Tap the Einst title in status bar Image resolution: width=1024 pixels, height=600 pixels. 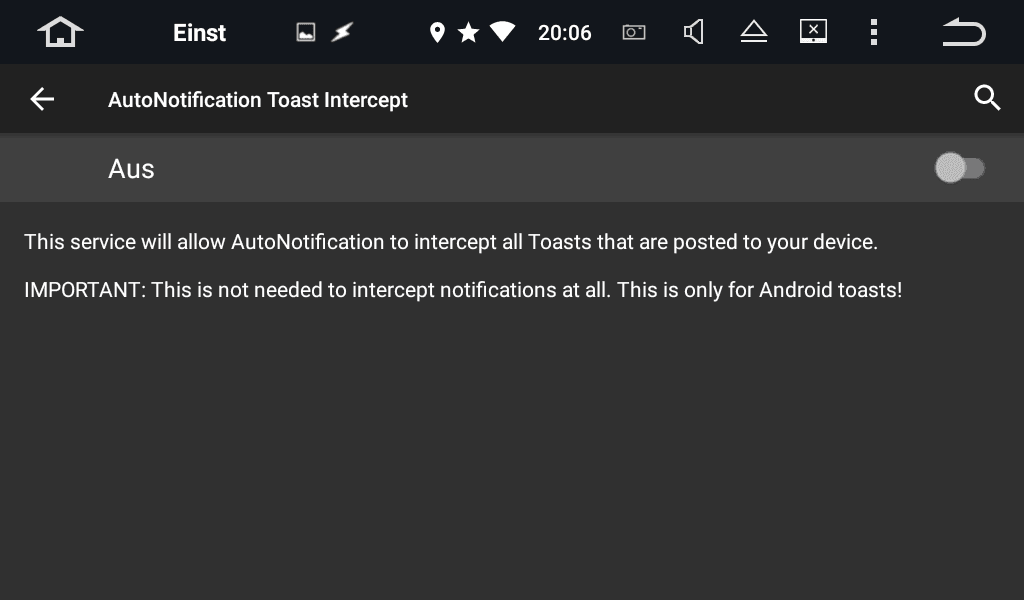pyautogui.click(x=199, y=33)
